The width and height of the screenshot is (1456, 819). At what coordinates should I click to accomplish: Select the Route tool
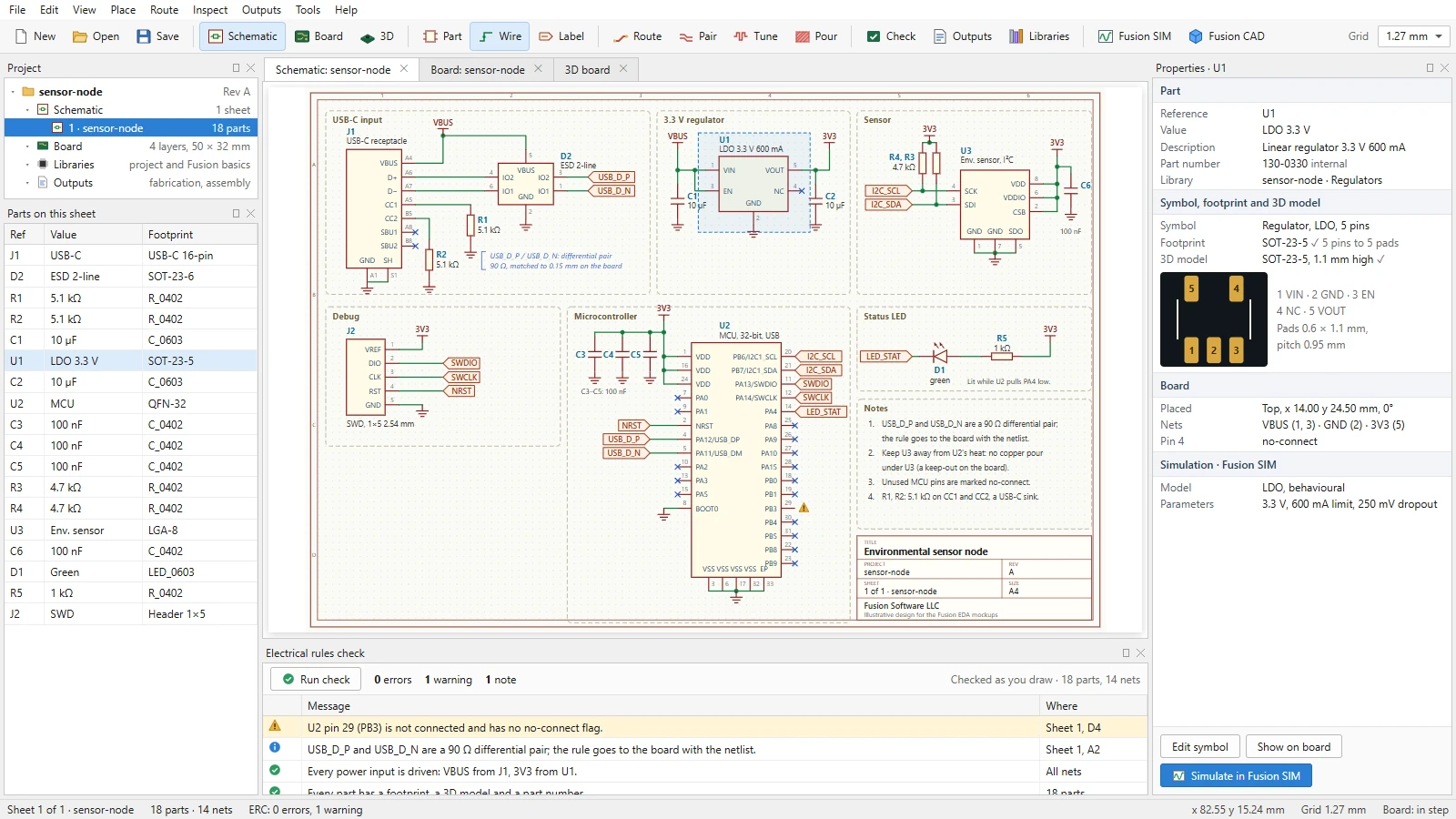tap(637, 36)
